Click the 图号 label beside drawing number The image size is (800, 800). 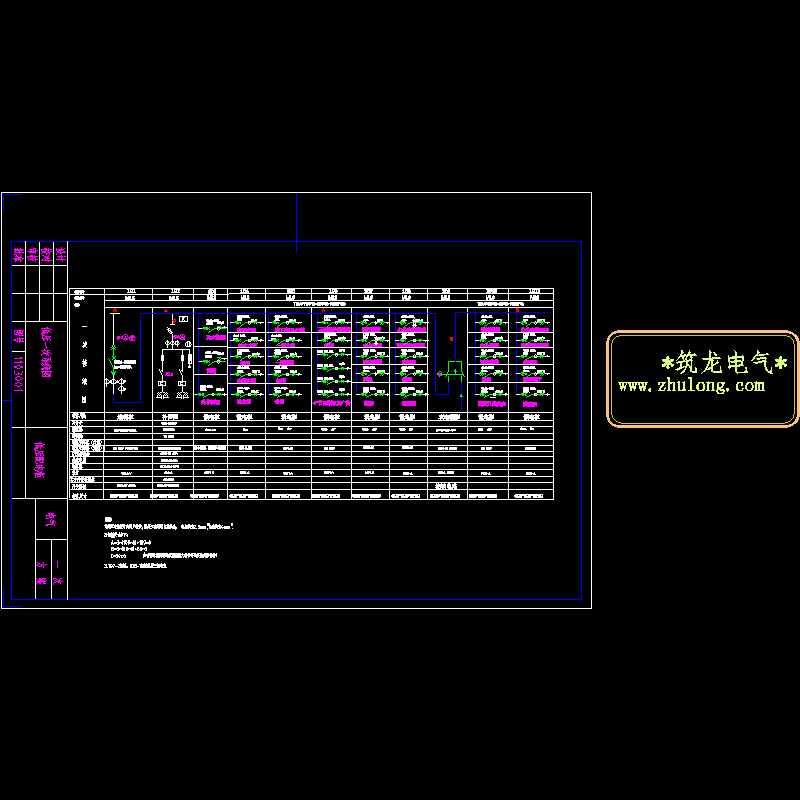click(18, 336)
